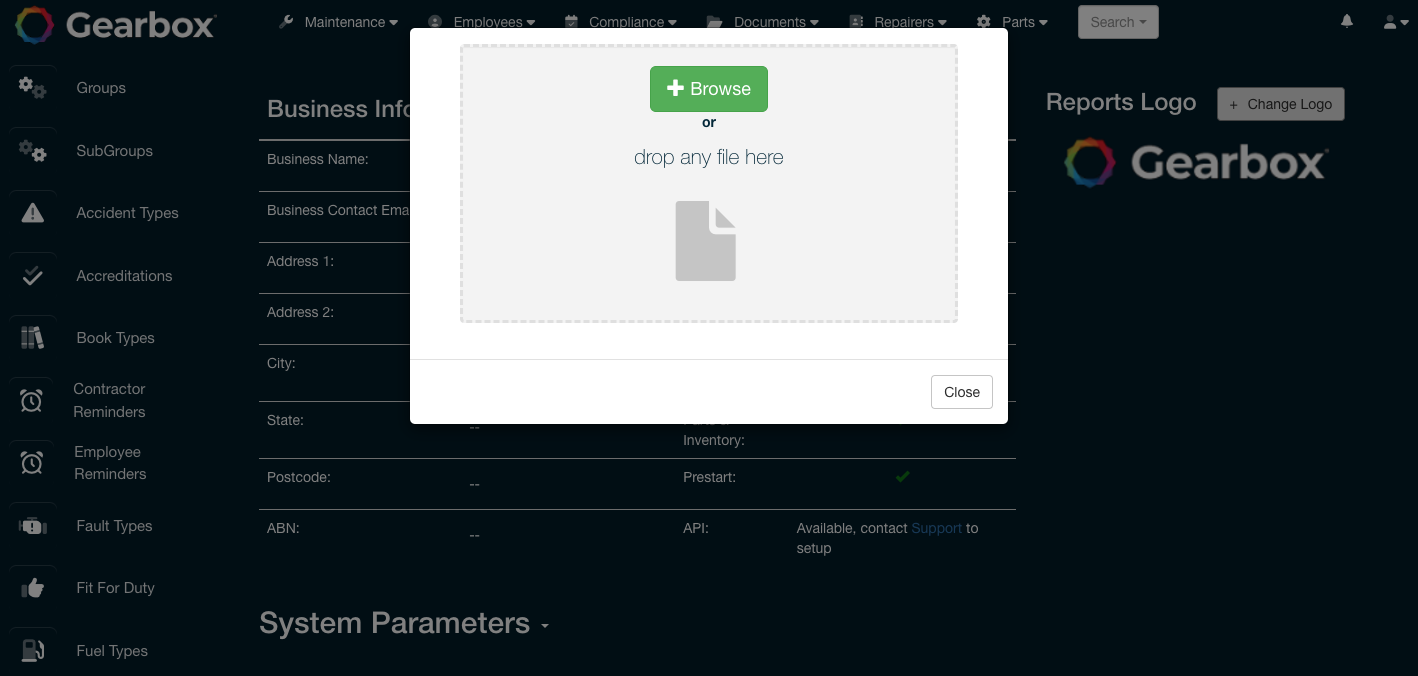Open Employee Reminders using its clock icon
The width and height of the screenshot is (1418, 676).
(x=32, y=463)
